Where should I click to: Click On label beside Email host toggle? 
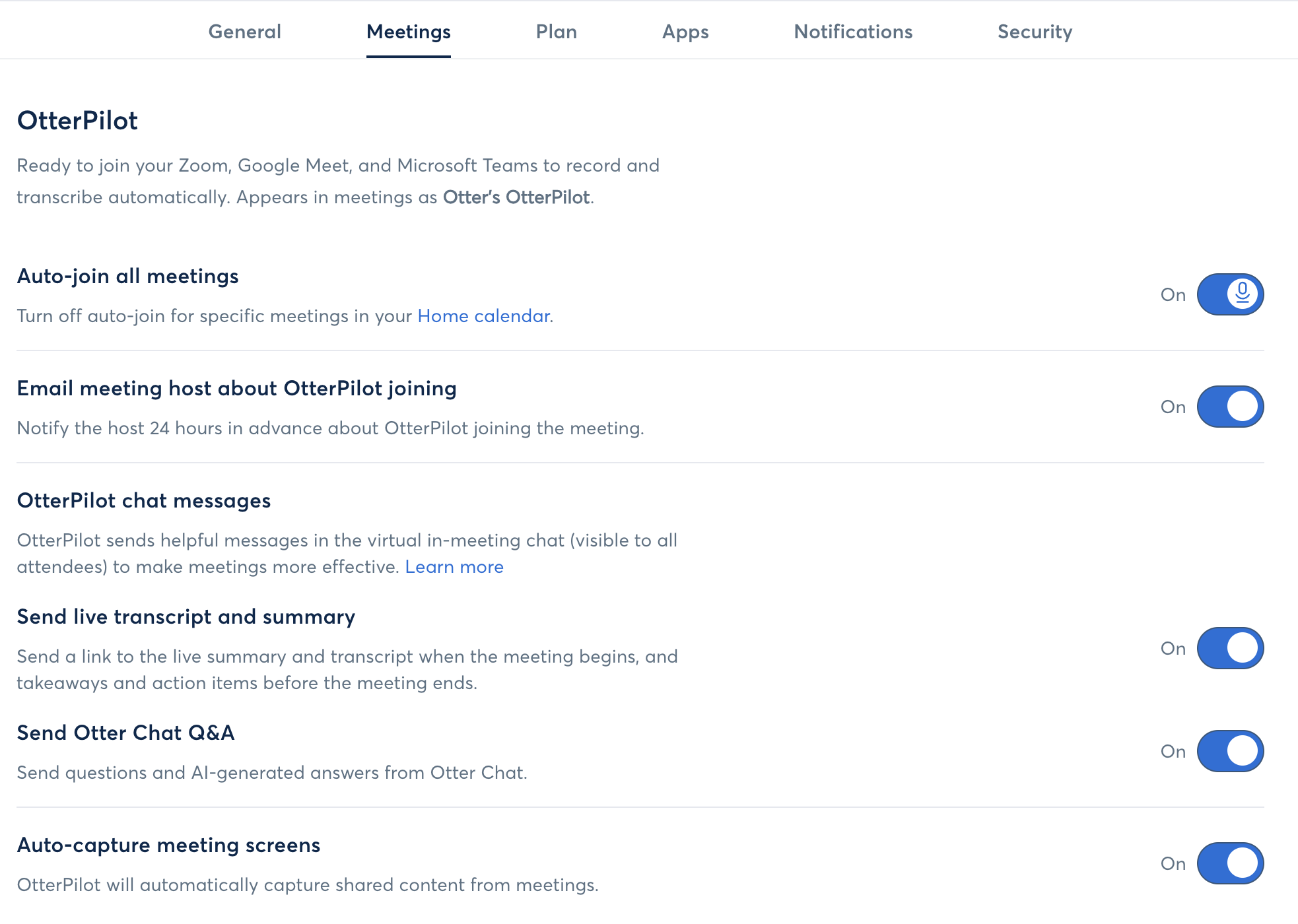coord(1173,407)
